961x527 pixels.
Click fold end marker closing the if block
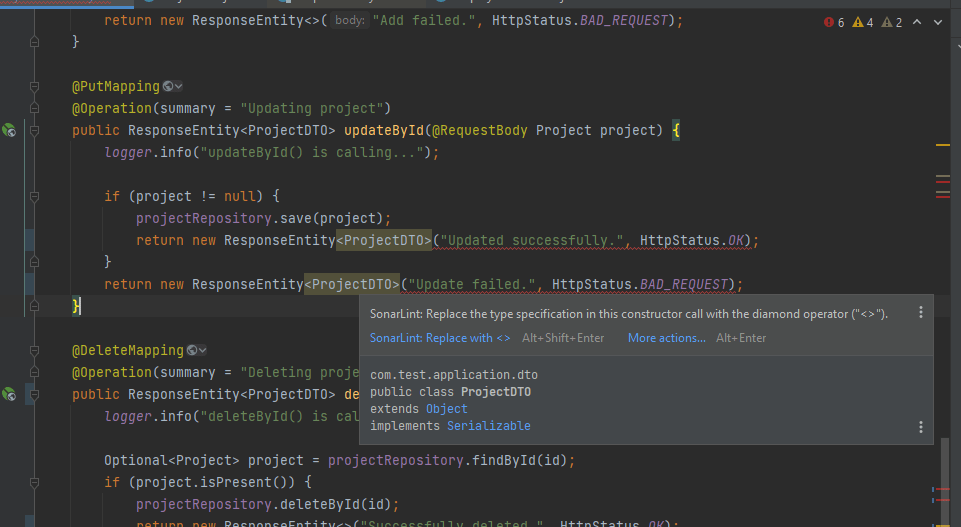click(34, 262)
